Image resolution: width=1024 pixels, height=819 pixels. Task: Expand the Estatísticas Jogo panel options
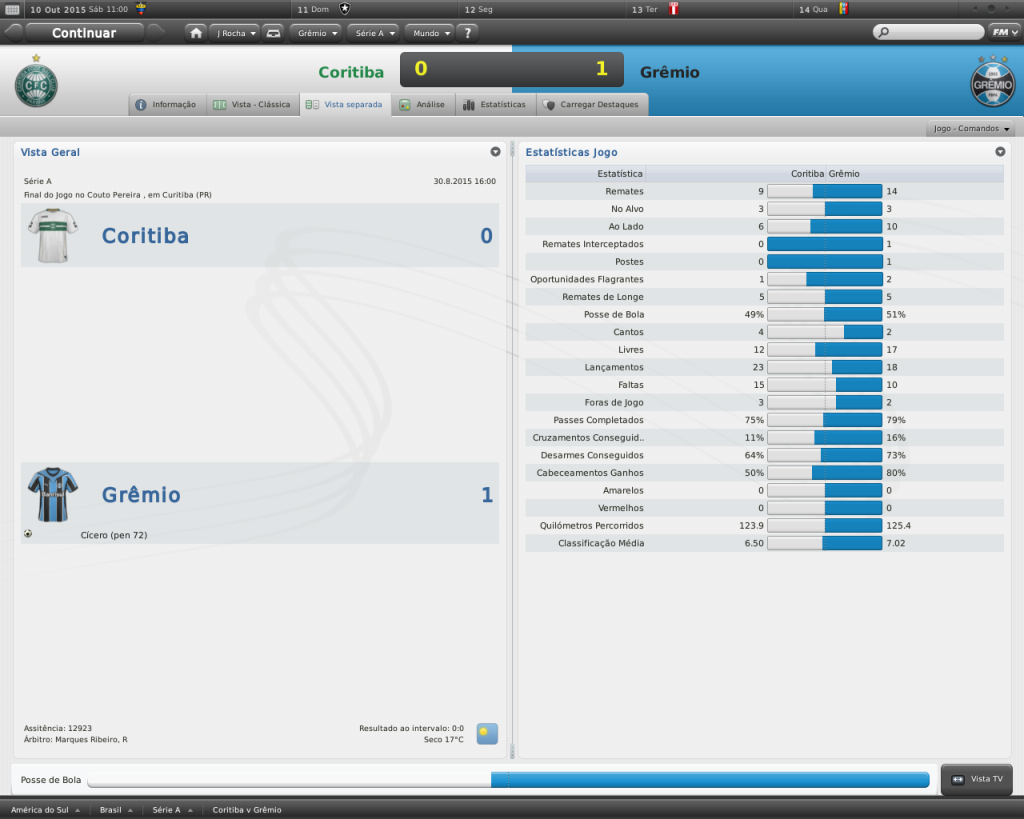1000,152
